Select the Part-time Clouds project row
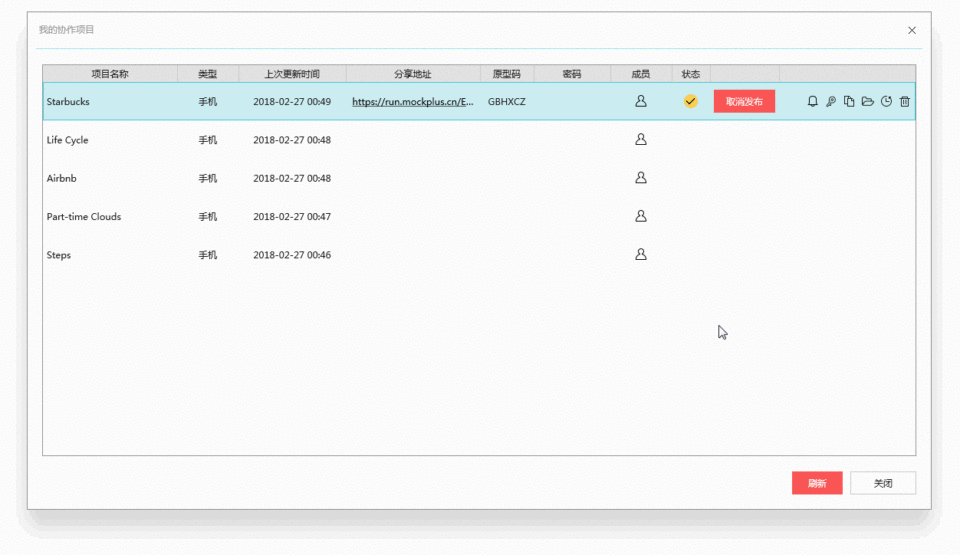 point(479,216)
